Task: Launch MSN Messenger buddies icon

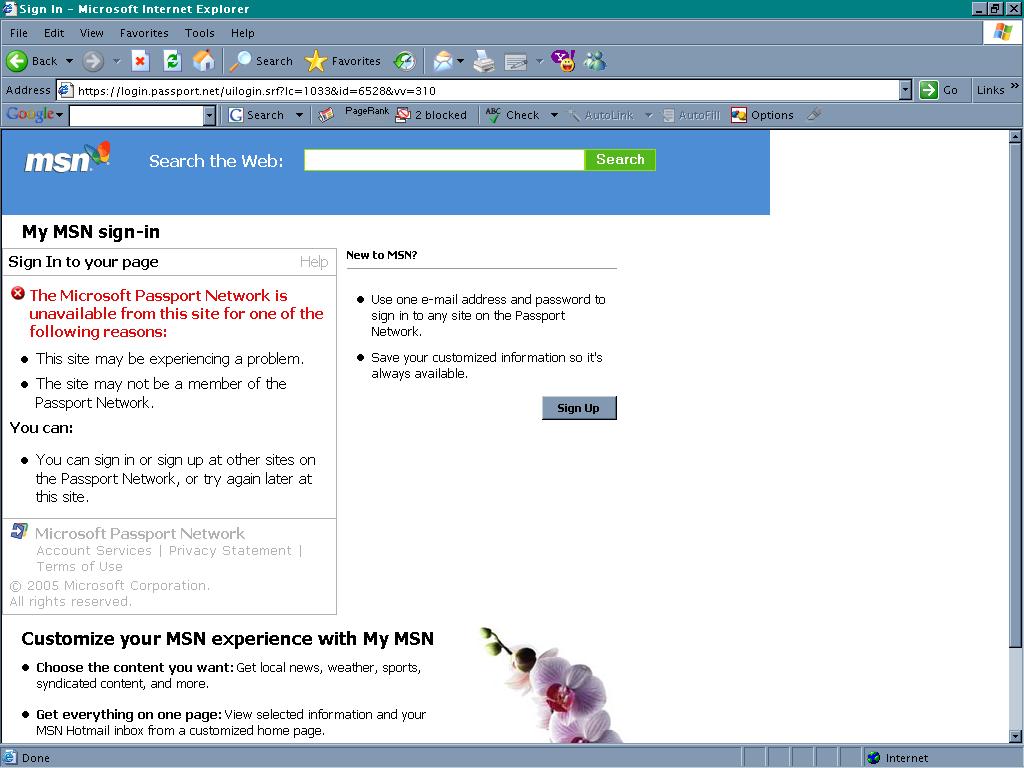Action: pos(595,61)
